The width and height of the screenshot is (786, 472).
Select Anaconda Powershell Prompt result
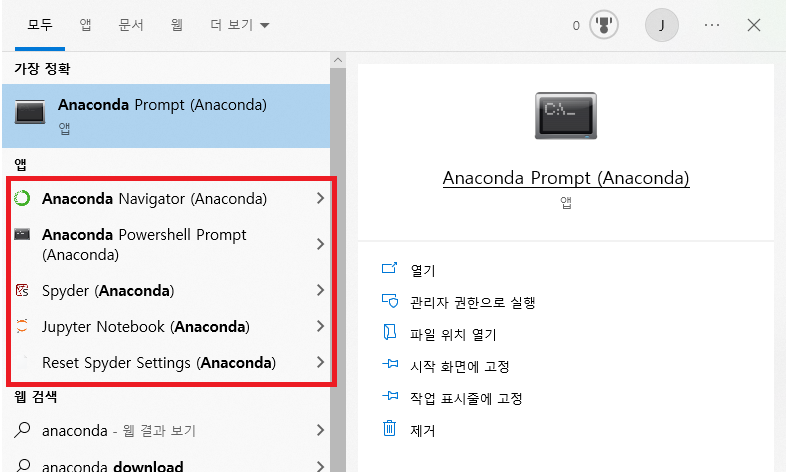click(166, 244)
